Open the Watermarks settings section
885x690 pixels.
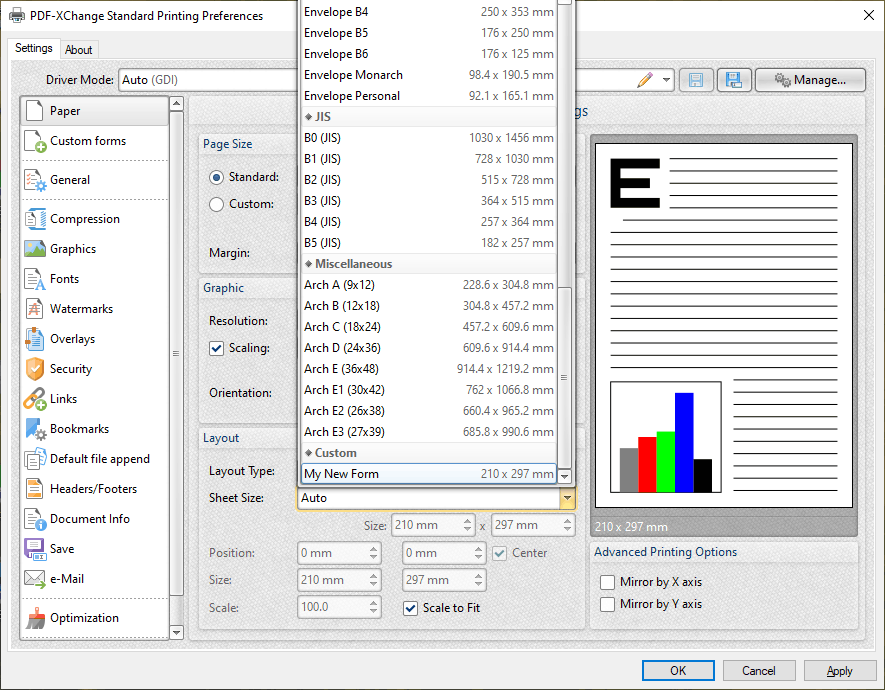coord(80,308)
